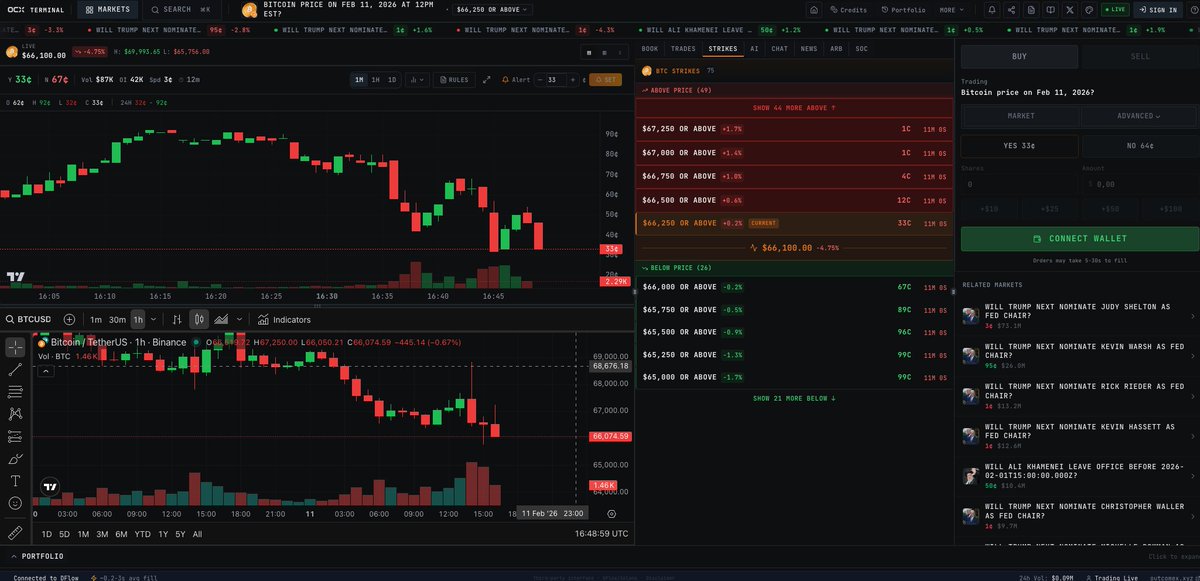Click the TradingView logo on BTCUSD chart

pyautogui.click(x=50, y=487)
